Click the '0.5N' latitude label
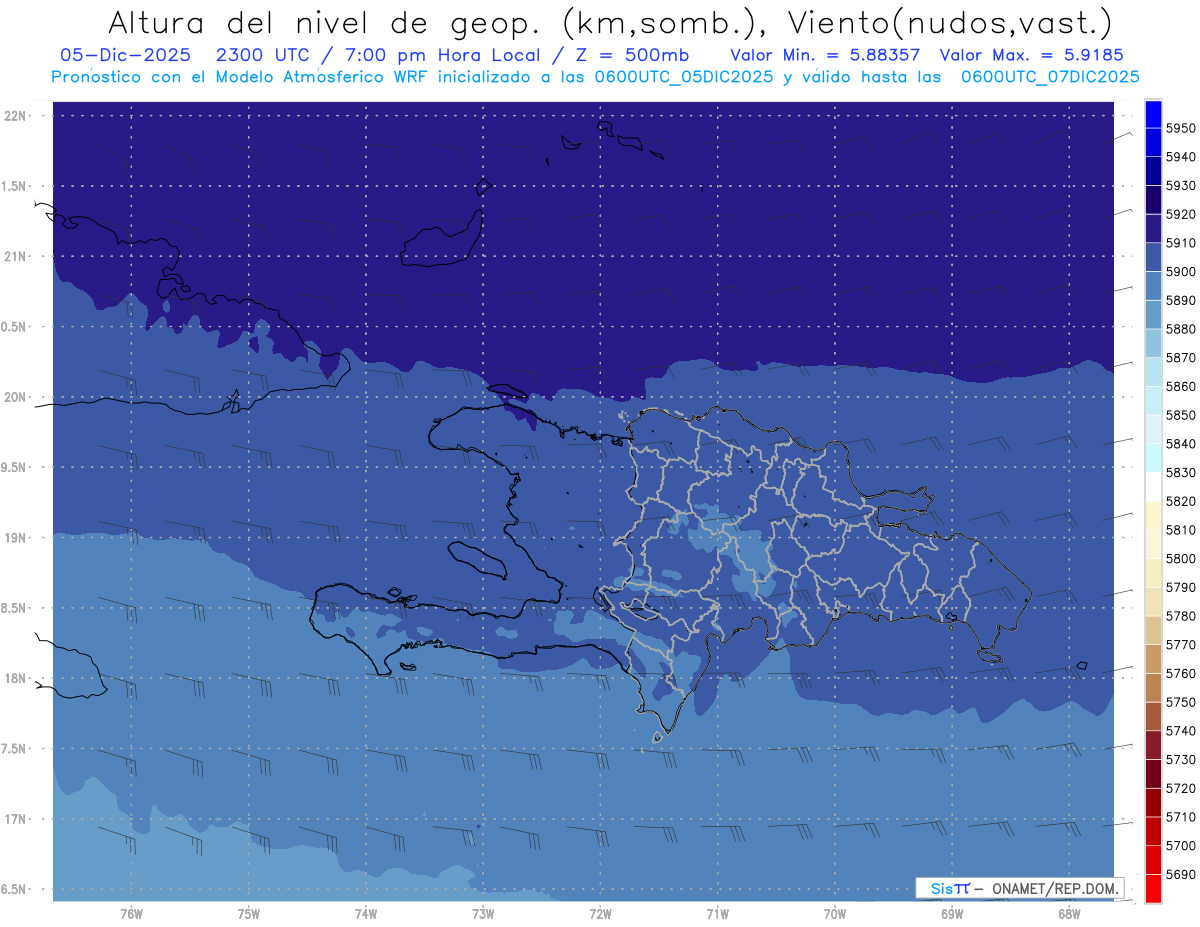This screenshot has height=927, width=1200. pyautogui.click(x=15, y=327)
